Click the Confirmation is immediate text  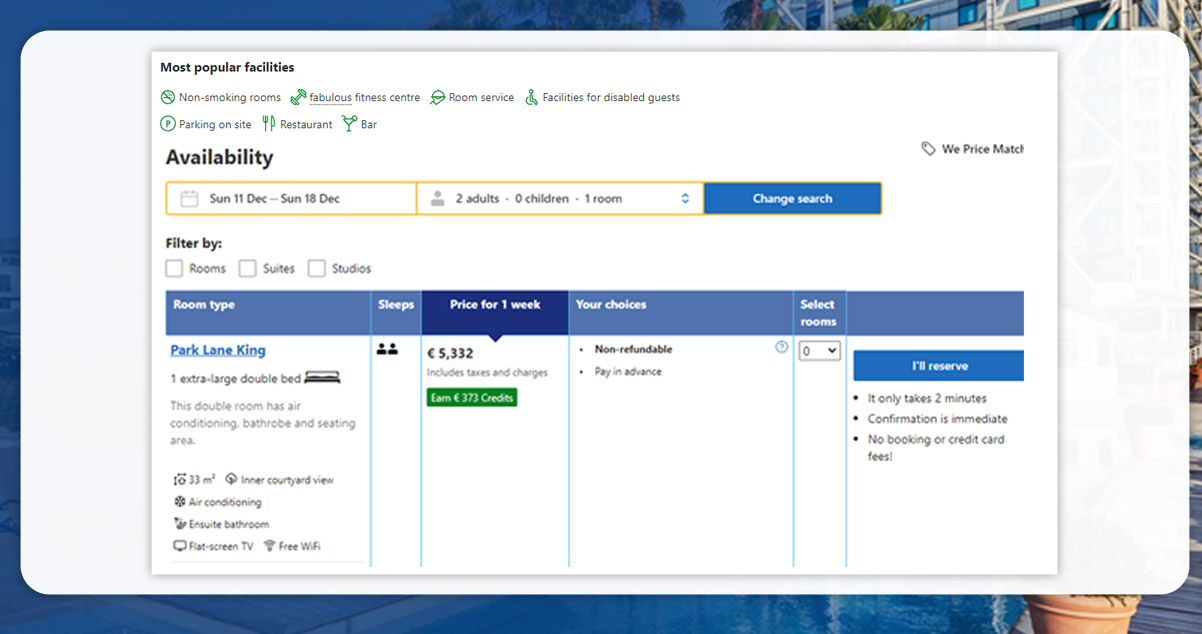[938, 419]
